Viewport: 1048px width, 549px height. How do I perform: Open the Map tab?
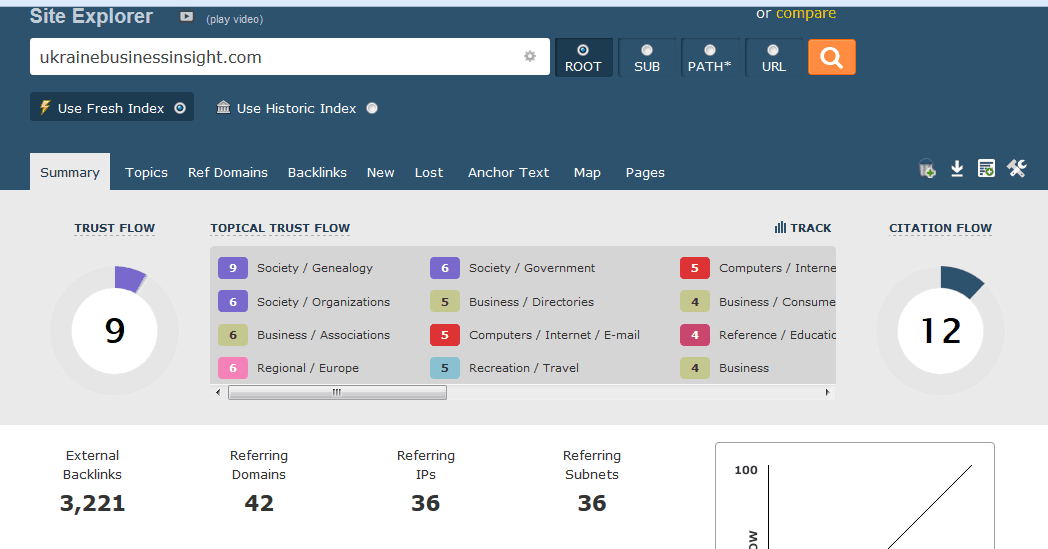pyautogui.click(x=587, y=173)
